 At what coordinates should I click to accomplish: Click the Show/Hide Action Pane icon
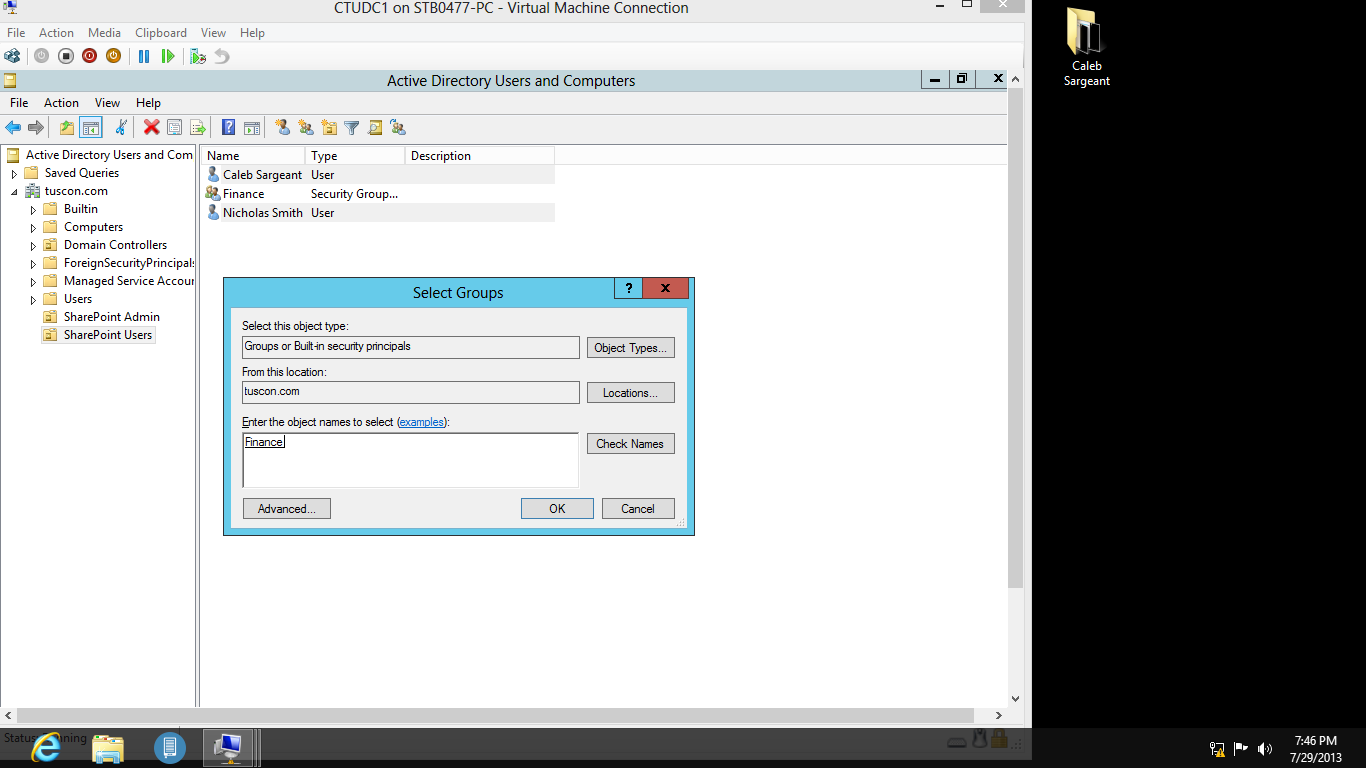point(252,127)
